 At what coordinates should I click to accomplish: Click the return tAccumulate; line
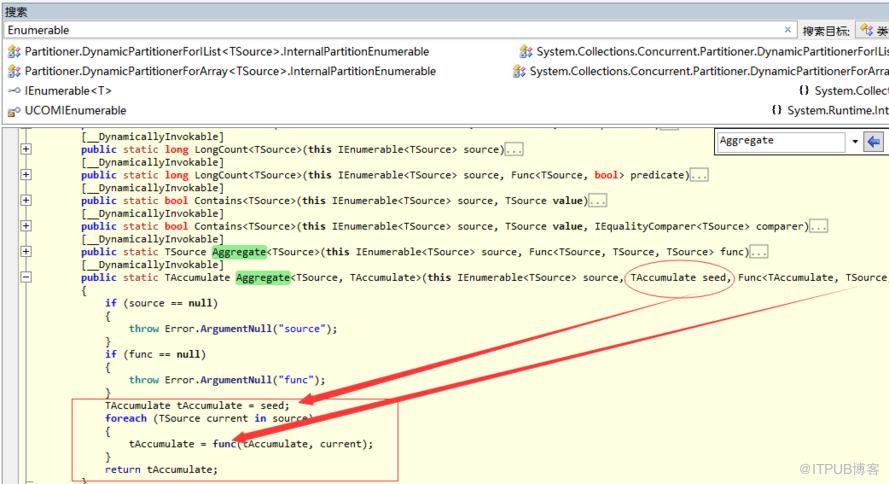click(x=161, y=469)
